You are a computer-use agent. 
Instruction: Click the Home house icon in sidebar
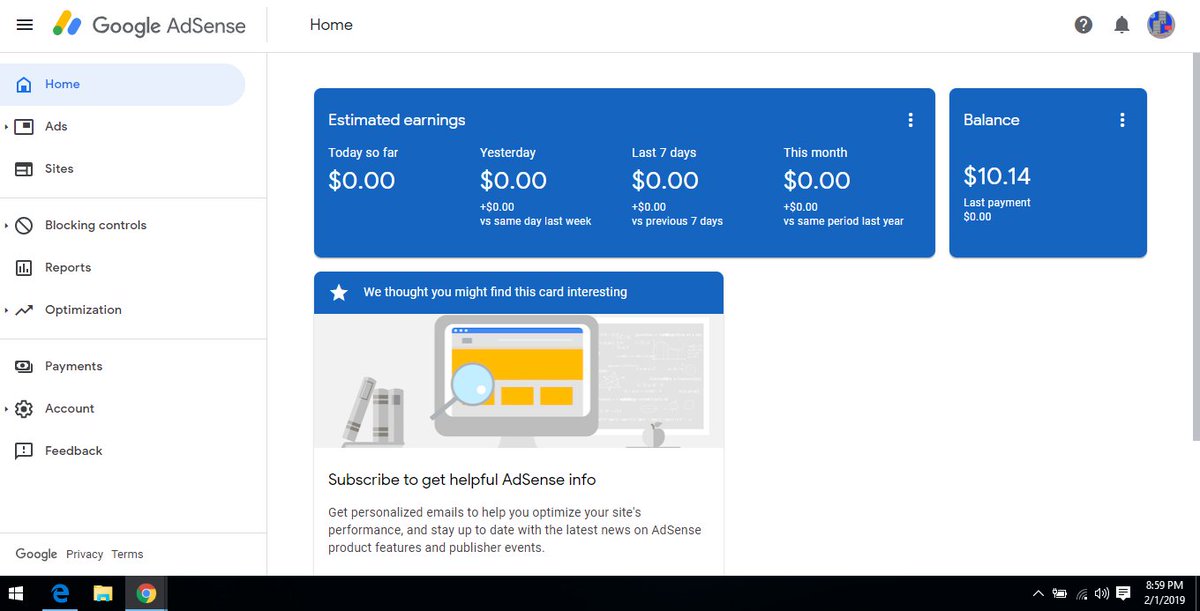coord(24,84)
